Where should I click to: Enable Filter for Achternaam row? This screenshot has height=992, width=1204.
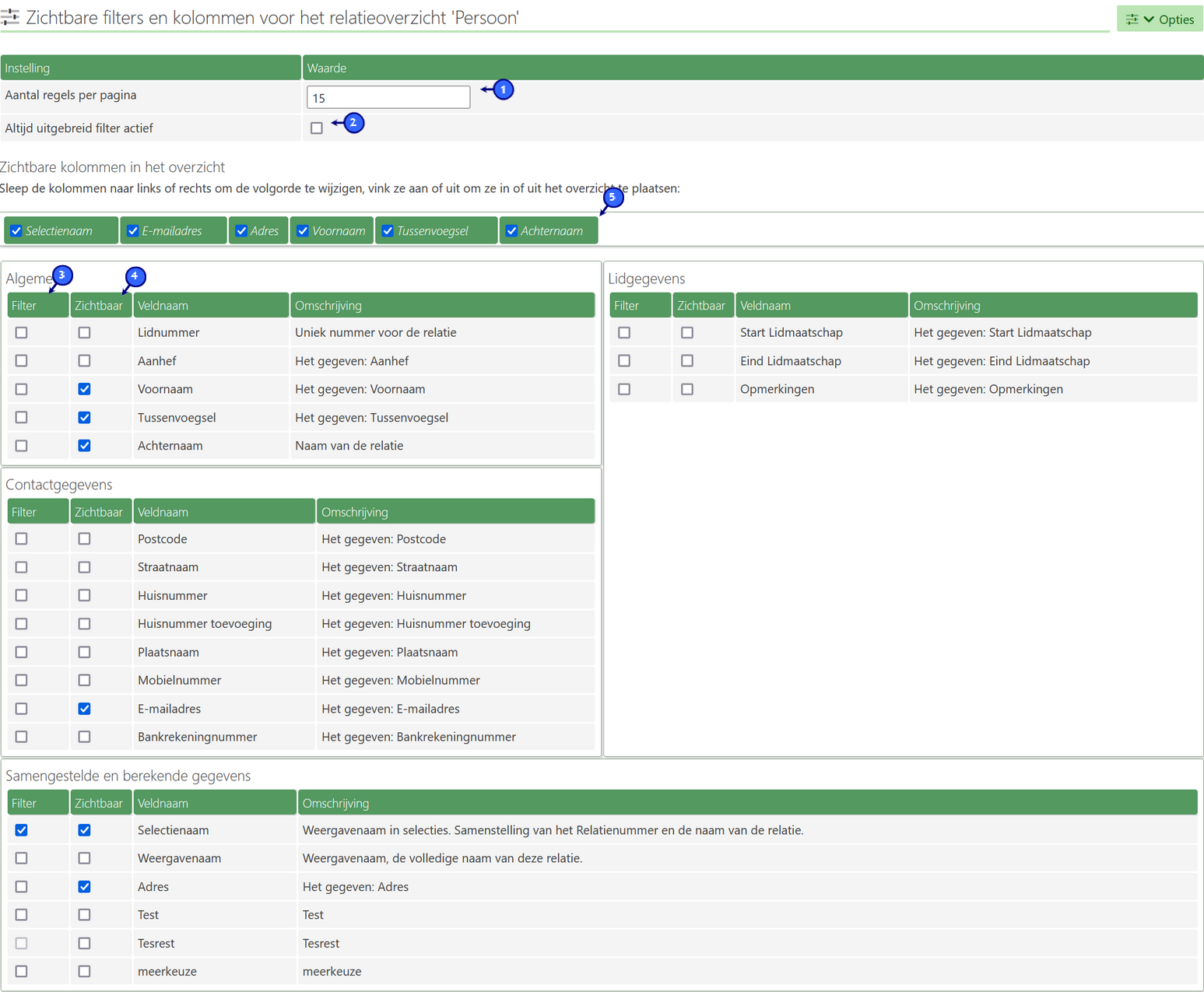click(22, 446)
